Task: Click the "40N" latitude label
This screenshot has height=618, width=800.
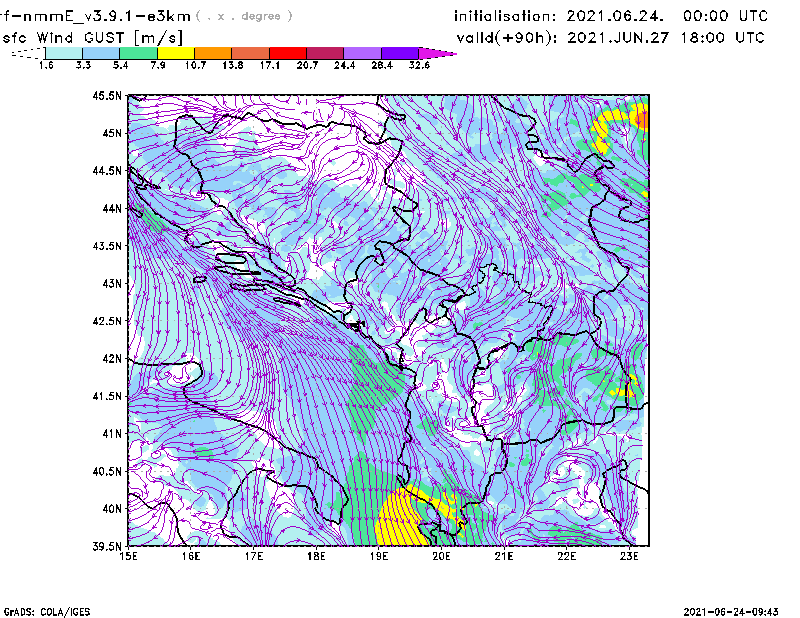Action: (112, 509)
